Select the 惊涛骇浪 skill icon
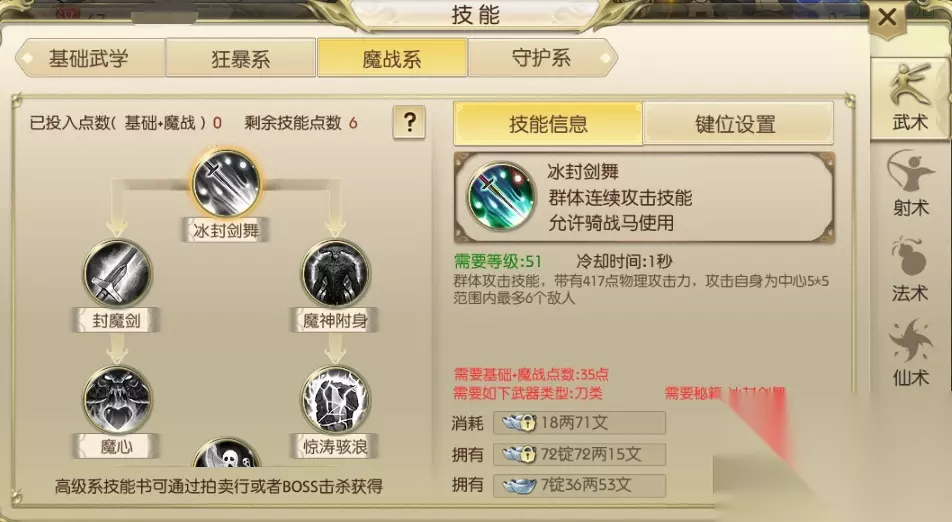 point(336,399)
